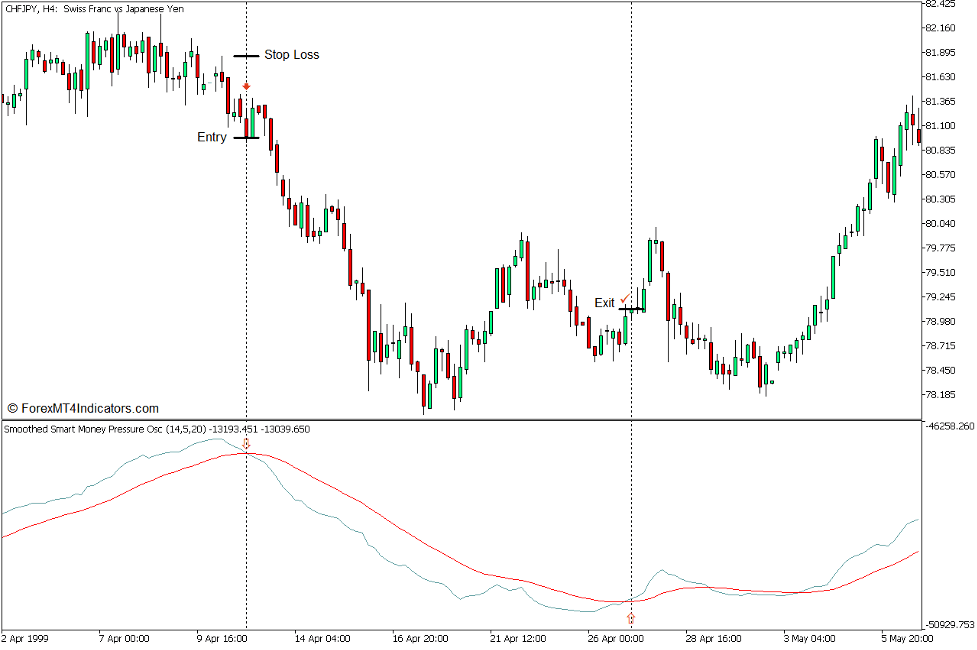Select the black Exit level line

tap(631, 310)
